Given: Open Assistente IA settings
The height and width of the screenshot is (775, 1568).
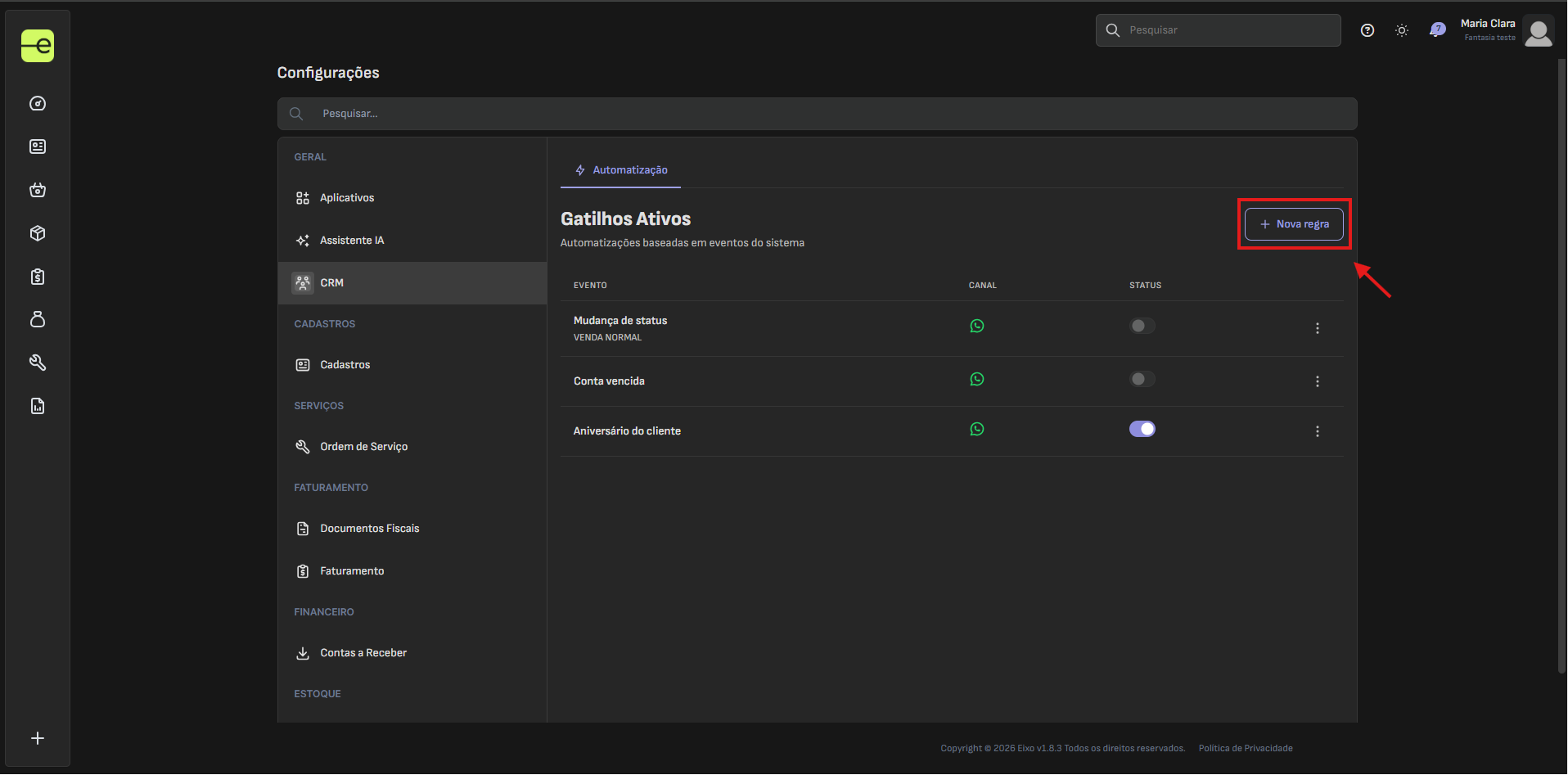Looking at the screenshot, I should pos(412,241).
